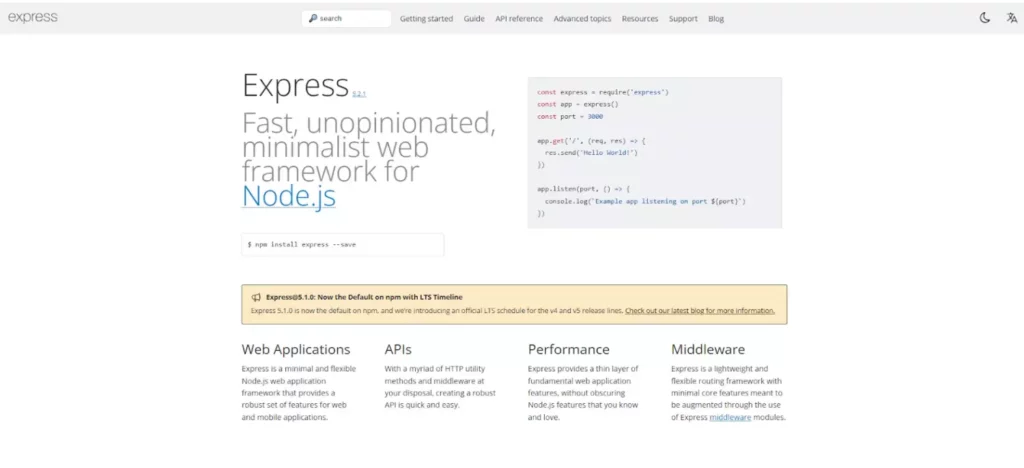Viewport: 1024px width, 468px height.
Task: Click the megaphone announcement icon
Action: coord(256,297)
